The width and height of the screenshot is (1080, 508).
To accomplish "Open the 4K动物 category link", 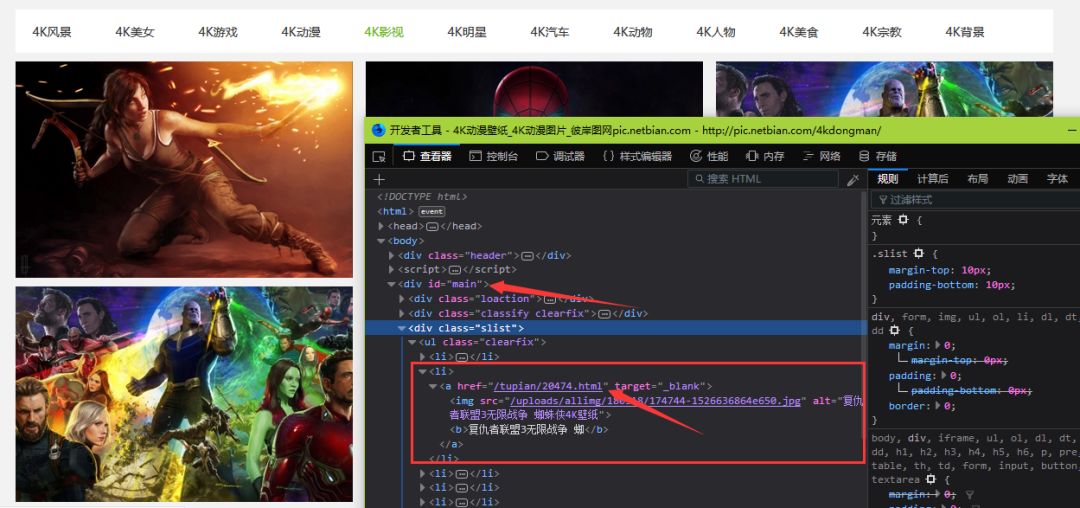I will (633, 32).
